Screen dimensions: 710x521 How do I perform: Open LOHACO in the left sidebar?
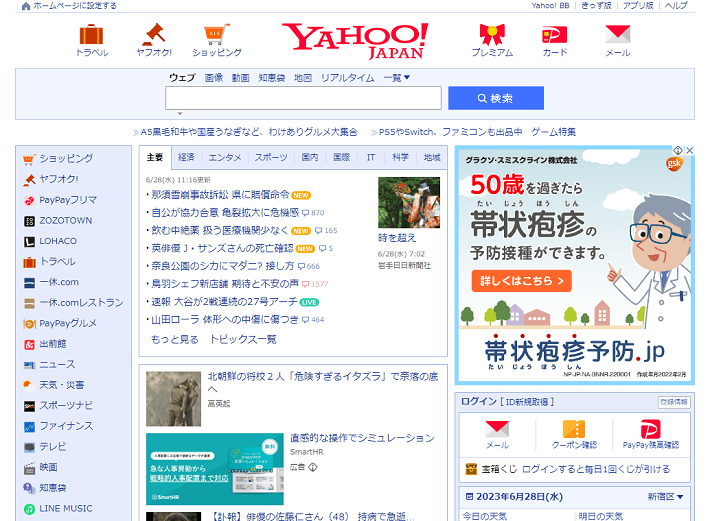point(58,241)
